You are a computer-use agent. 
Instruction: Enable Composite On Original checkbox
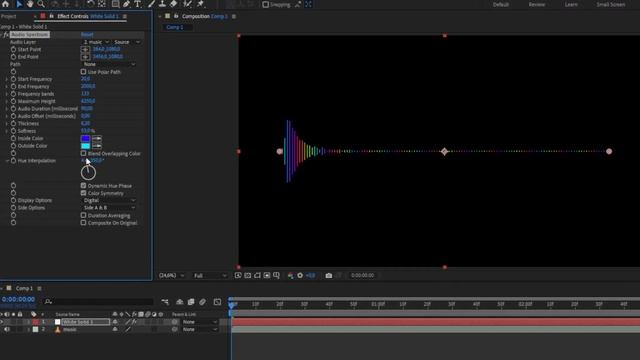[83, 223]
